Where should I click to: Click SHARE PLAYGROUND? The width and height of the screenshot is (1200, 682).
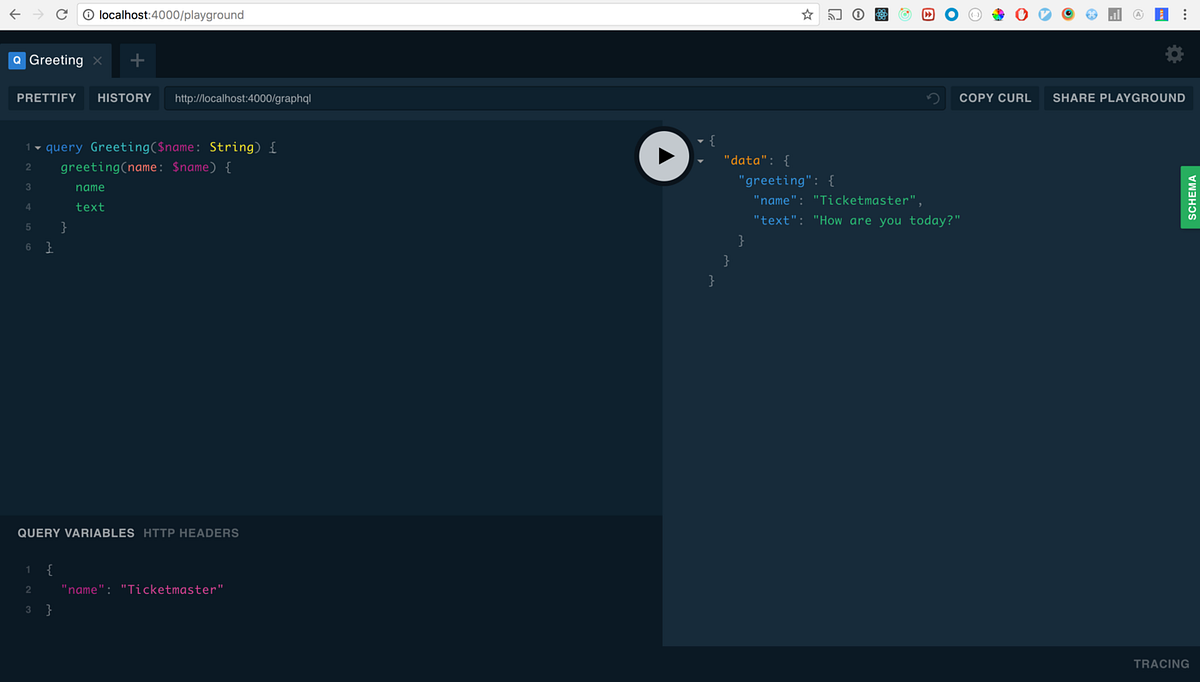pos(1118,98)
